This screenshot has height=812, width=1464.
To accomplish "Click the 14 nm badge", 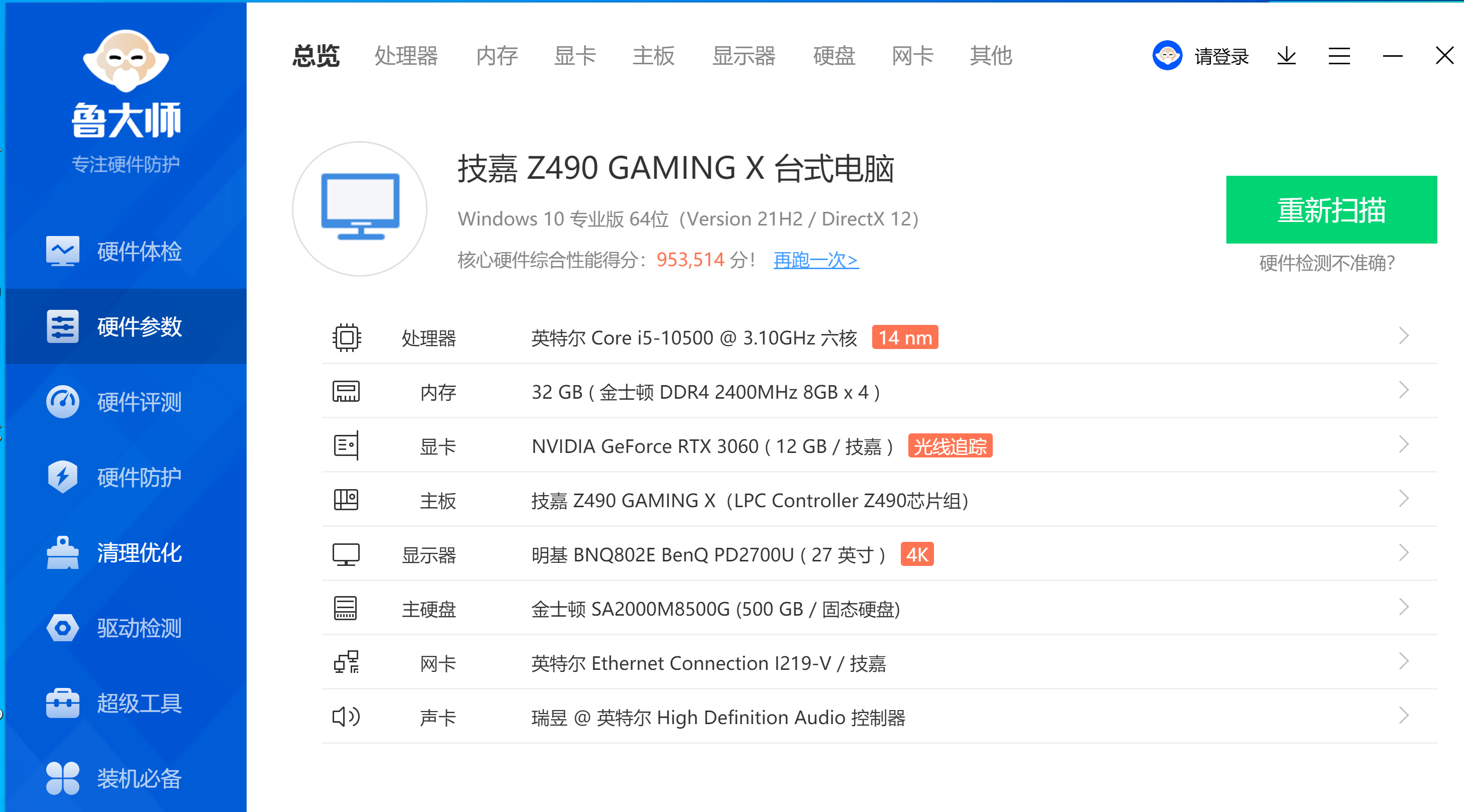I will pyautogui.click(x=905, y=337).
